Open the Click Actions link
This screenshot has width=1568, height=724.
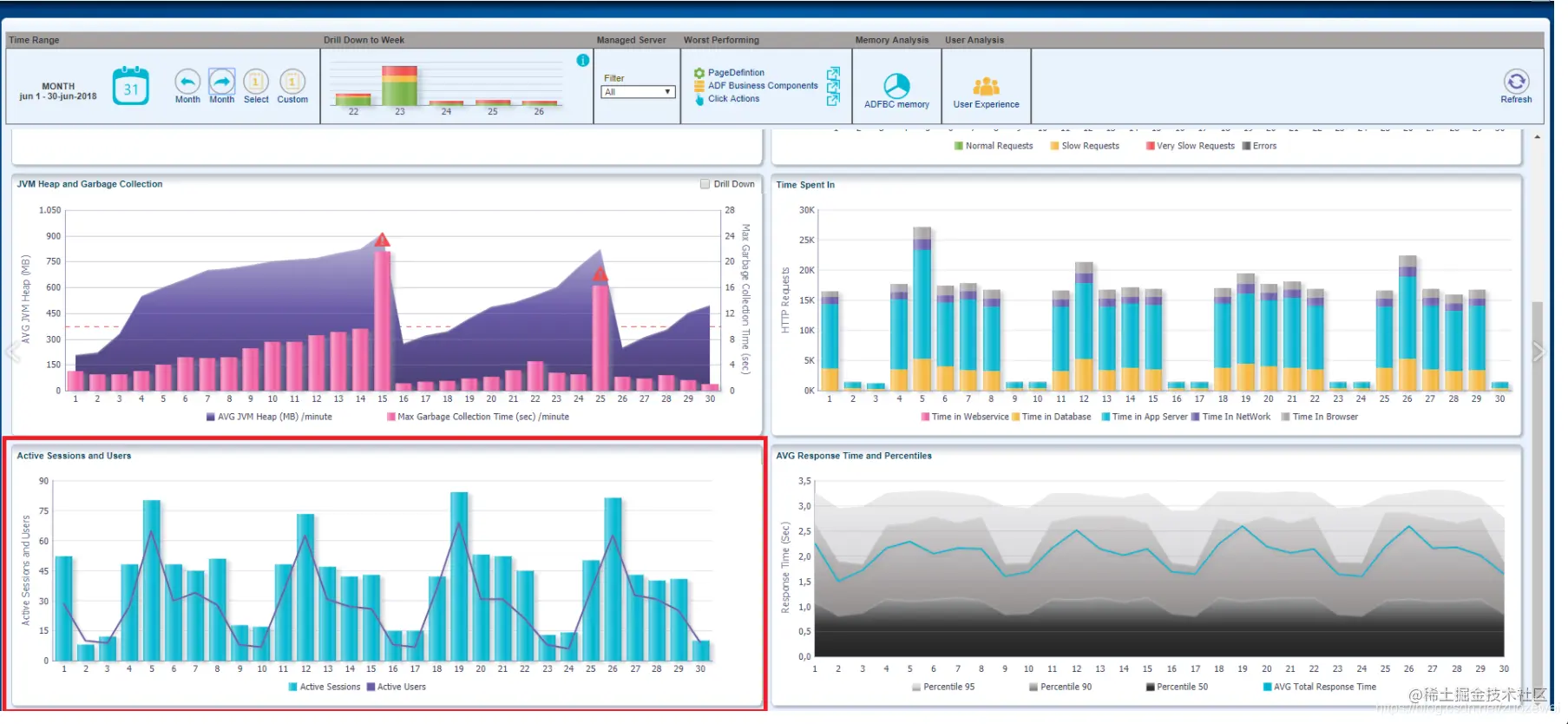[733, 99]
